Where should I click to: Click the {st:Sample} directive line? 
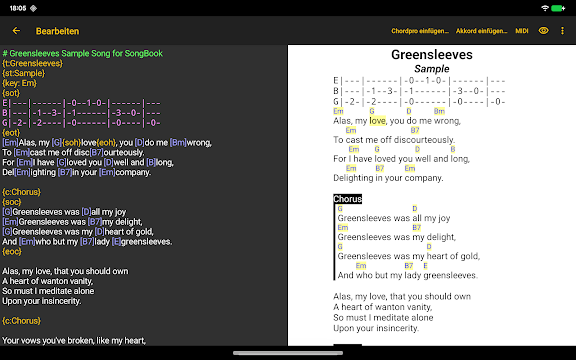[x=24, y=73]
